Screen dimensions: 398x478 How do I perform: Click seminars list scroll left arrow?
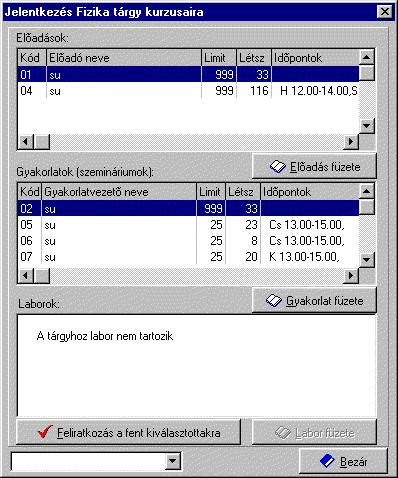tap(26, 276)
